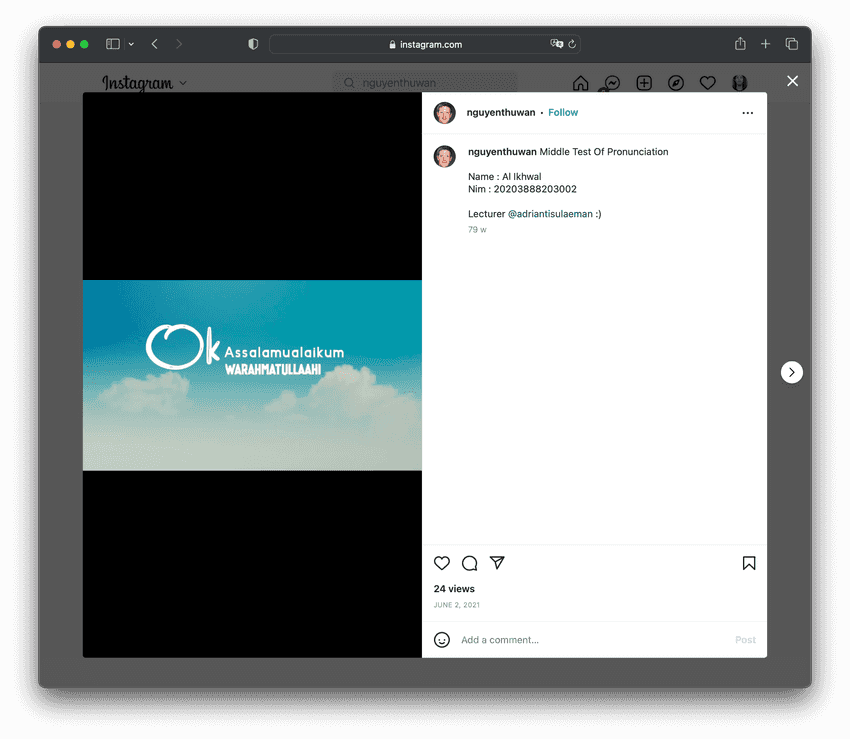850x739 pixels.
Task: Open Safari share menu
Action: (740, 44)
